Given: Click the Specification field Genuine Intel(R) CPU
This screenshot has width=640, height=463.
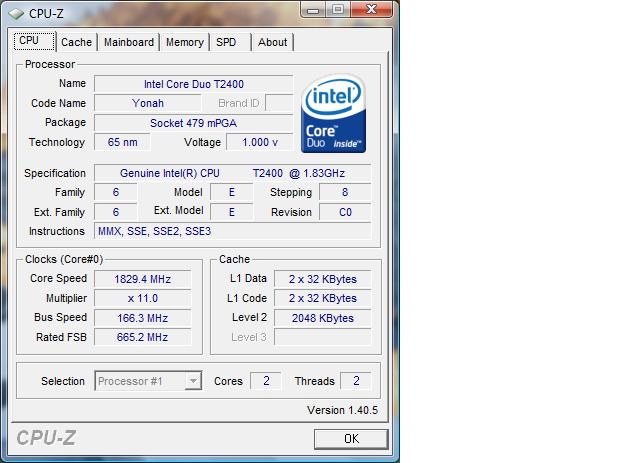Looking at the screenshot, I should [x=233, y=173].
